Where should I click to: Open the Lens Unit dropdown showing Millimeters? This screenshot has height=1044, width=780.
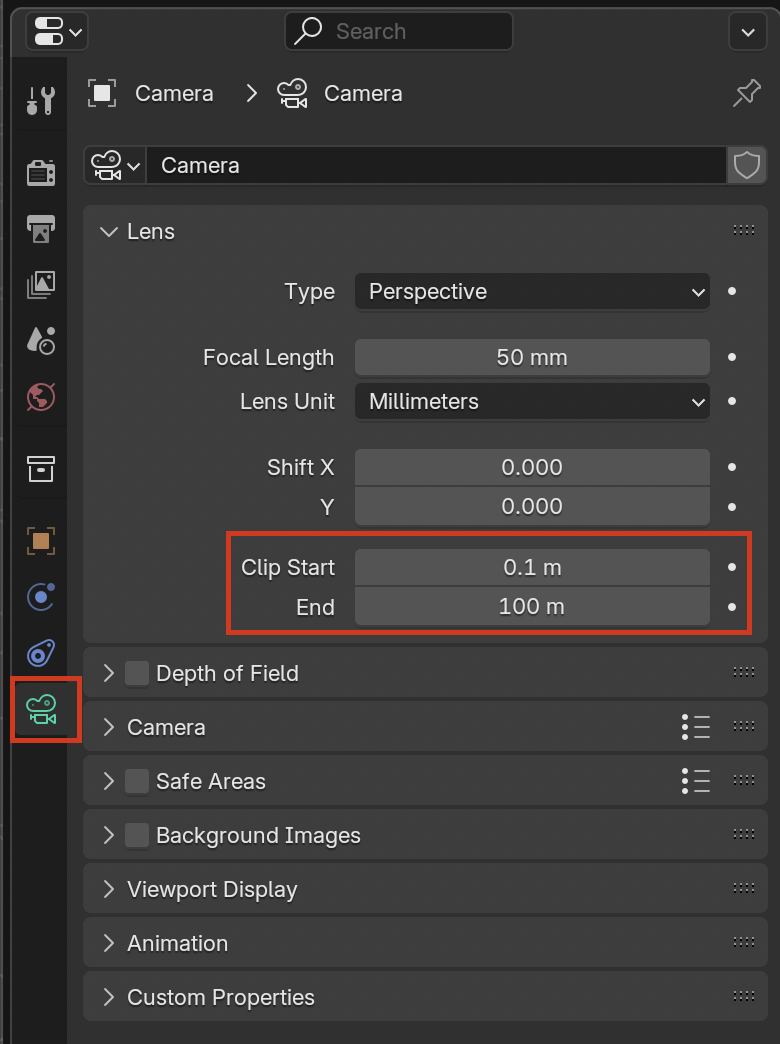pos(531,402)
